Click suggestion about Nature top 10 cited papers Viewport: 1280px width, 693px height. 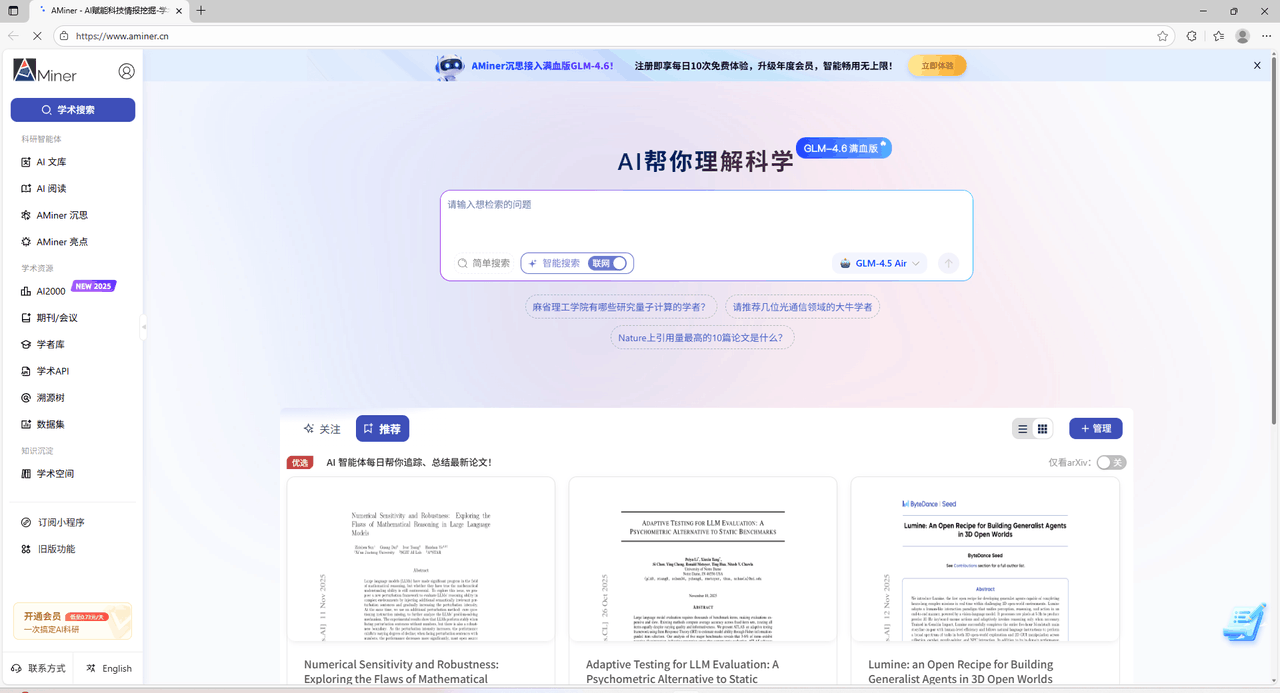tap(703, 338)
